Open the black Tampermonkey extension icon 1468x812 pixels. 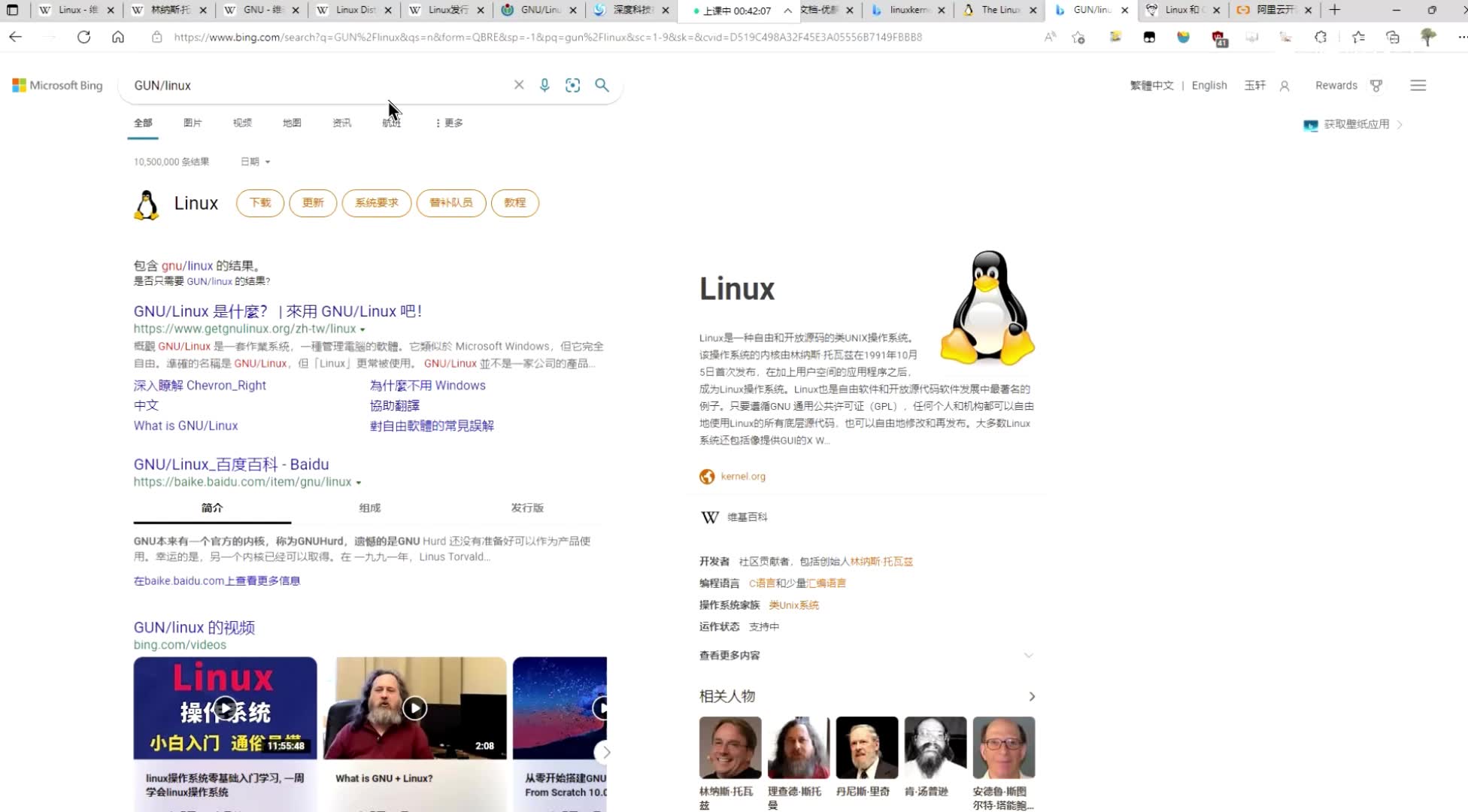click(x=1149, y=37)
